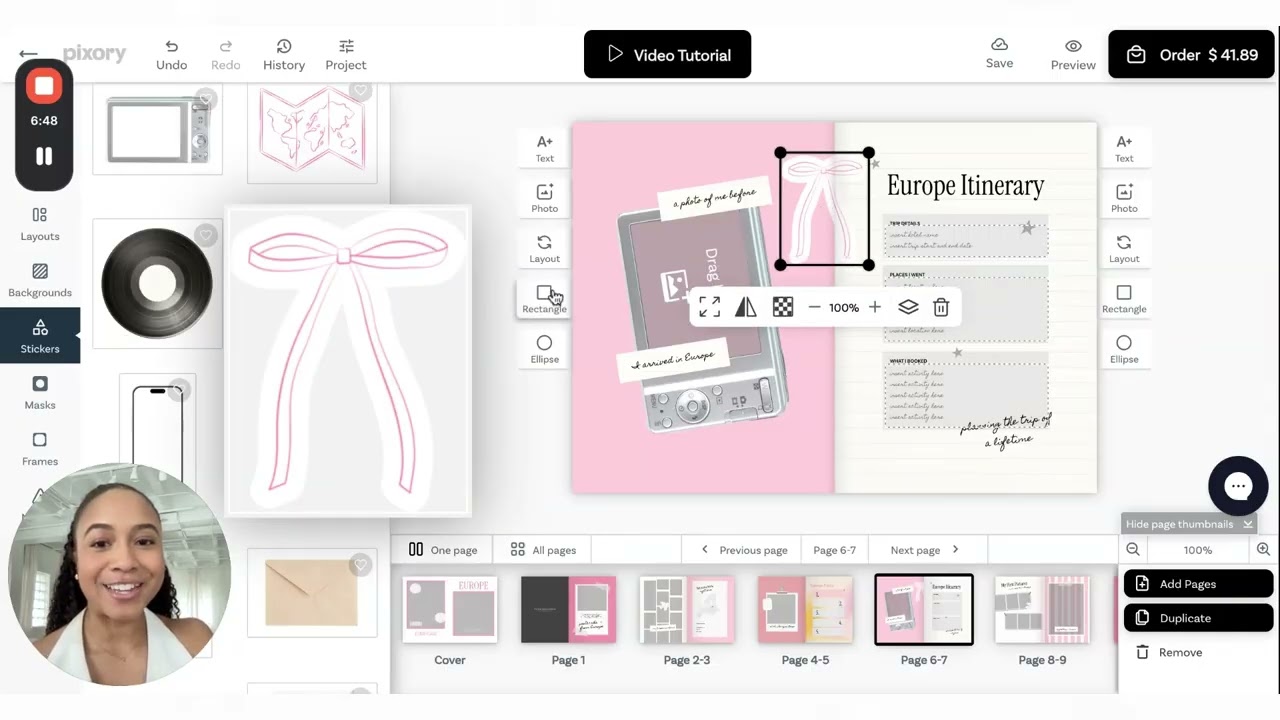
Task: Change Layout of the left page
Action: (x=544, y=248)
